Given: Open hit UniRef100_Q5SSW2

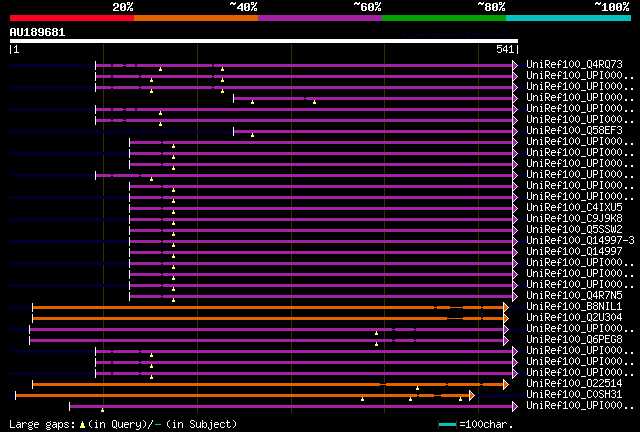Looking at the screenshot, I should click(574, 229).
